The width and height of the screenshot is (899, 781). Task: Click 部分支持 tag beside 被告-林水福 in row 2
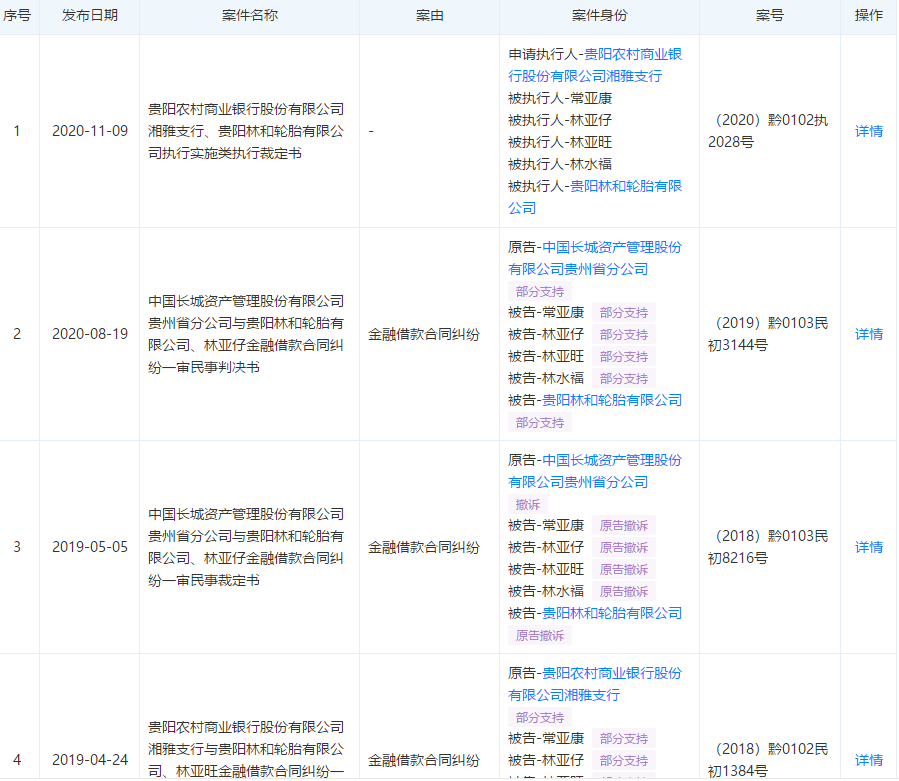coord(624,378)
